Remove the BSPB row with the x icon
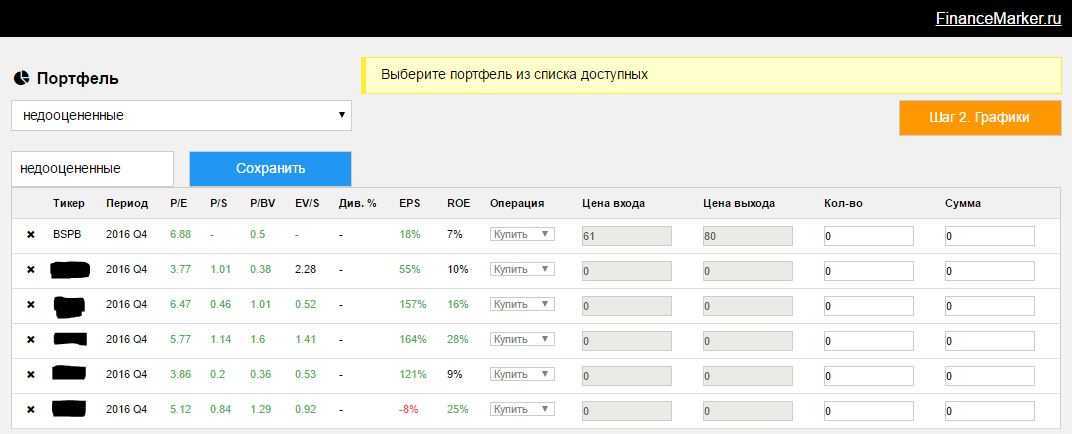Image resolution: width=1072 pixels, height=434 pixels. 30,234
